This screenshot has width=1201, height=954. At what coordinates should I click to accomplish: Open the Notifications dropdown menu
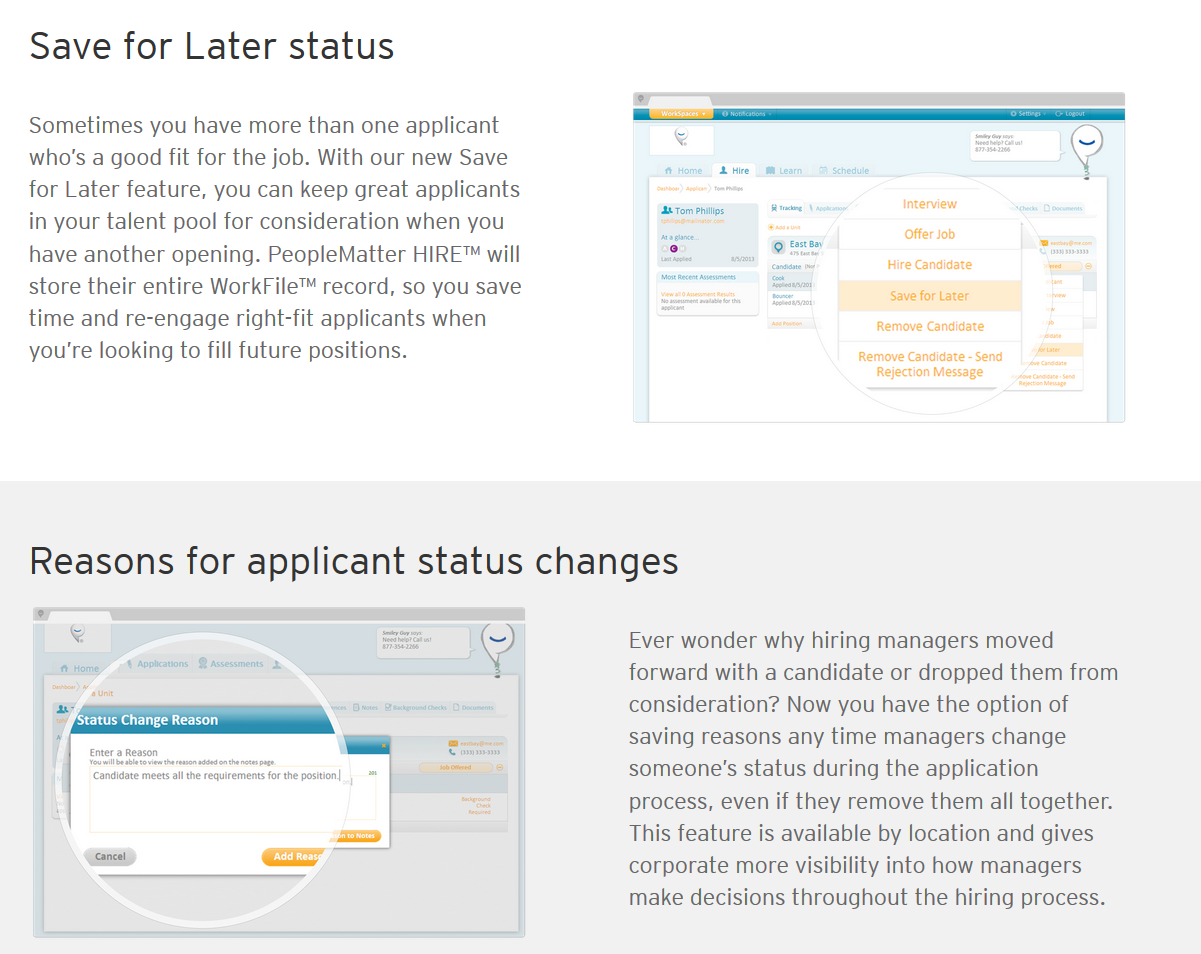(746, 113)
